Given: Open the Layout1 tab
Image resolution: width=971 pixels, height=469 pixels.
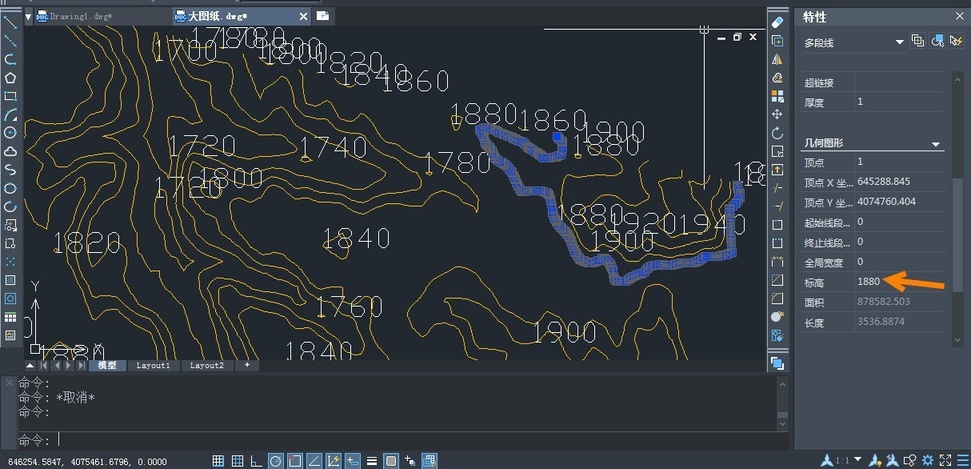Looking at the screenshot, I should (x=153, y=366).
